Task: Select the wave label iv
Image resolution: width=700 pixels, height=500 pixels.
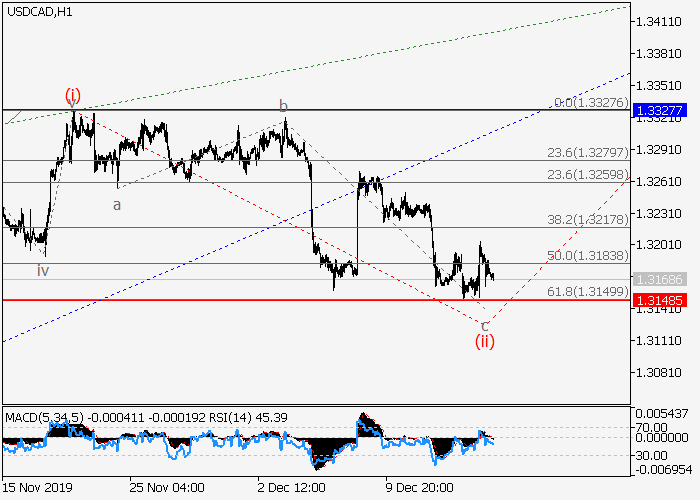Action: click(44, 270)
